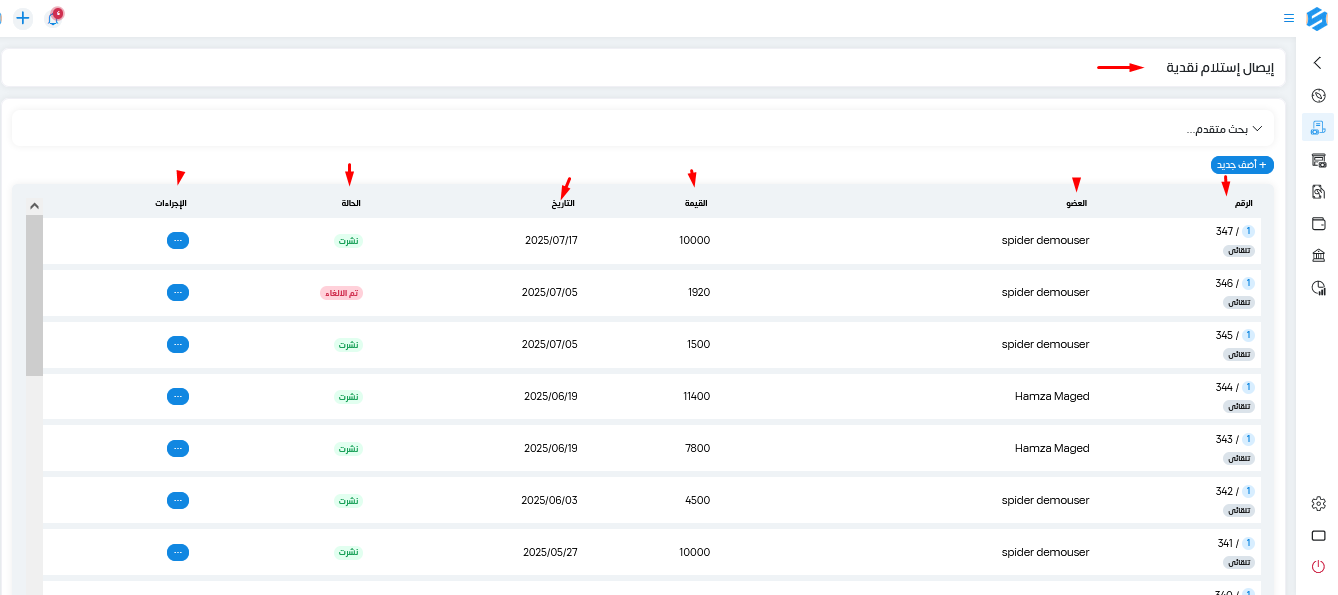Sort by التاريخ column header
The height and width of the screenshot is (595, 1338).
click(x=563, y=203)
